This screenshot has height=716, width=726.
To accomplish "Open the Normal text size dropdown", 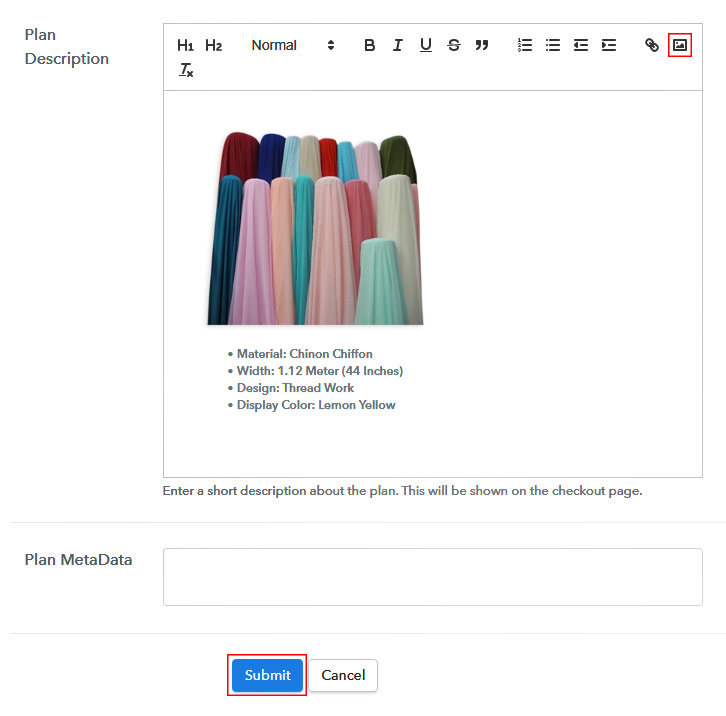I will [x=293, y=45].
